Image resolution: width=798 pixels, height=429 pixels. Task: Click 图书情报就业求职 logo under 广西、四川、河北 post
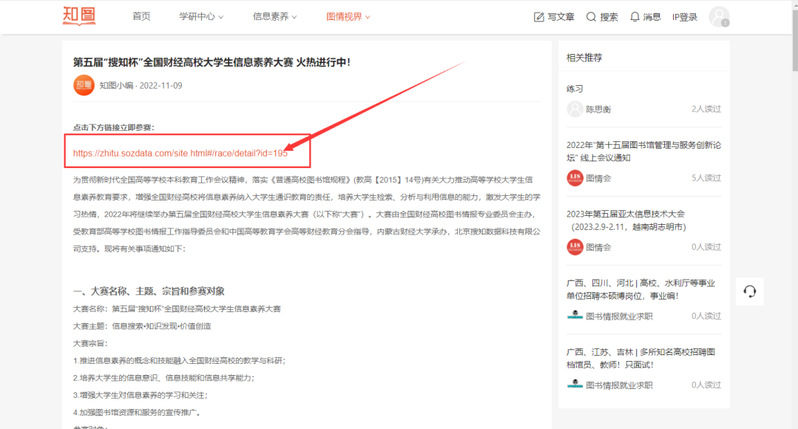[575, 316]
